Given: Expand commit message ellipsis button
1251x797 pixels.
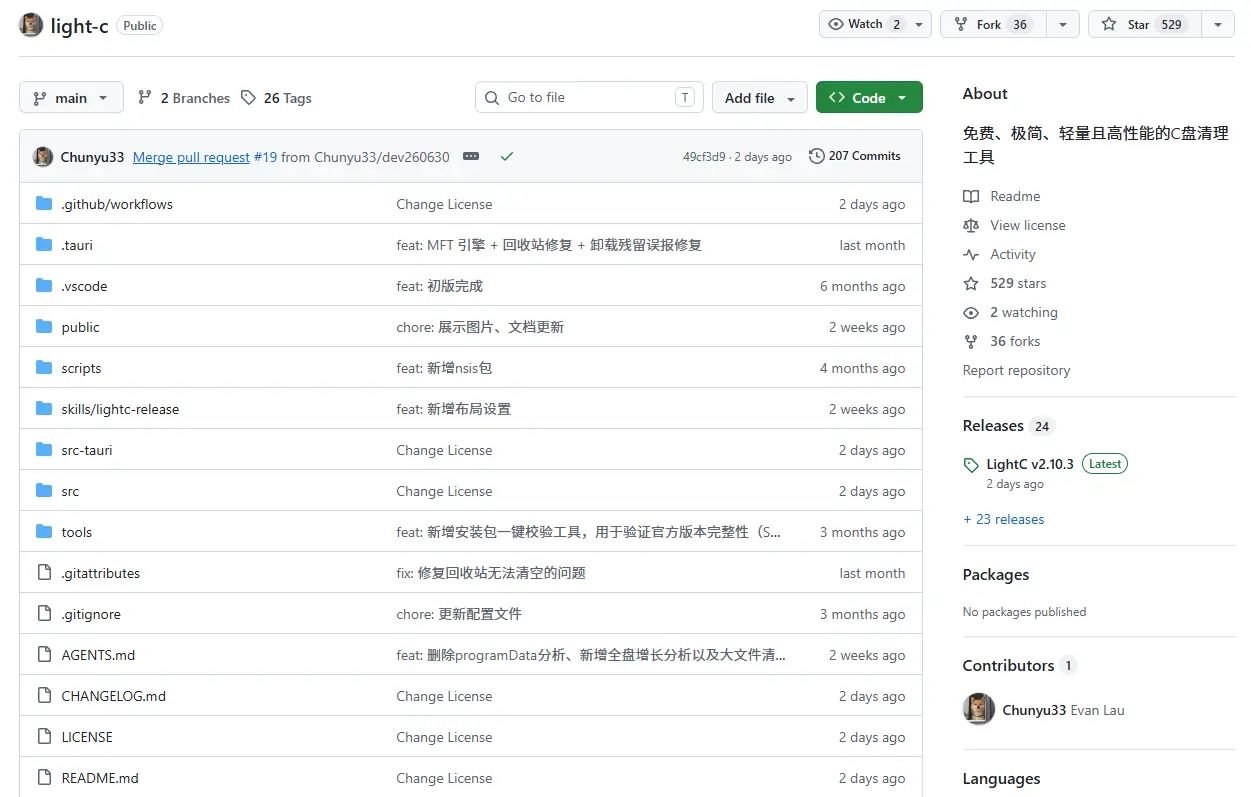Looking at the screenshot, I should pyautogui.click(x=471, y=156).
